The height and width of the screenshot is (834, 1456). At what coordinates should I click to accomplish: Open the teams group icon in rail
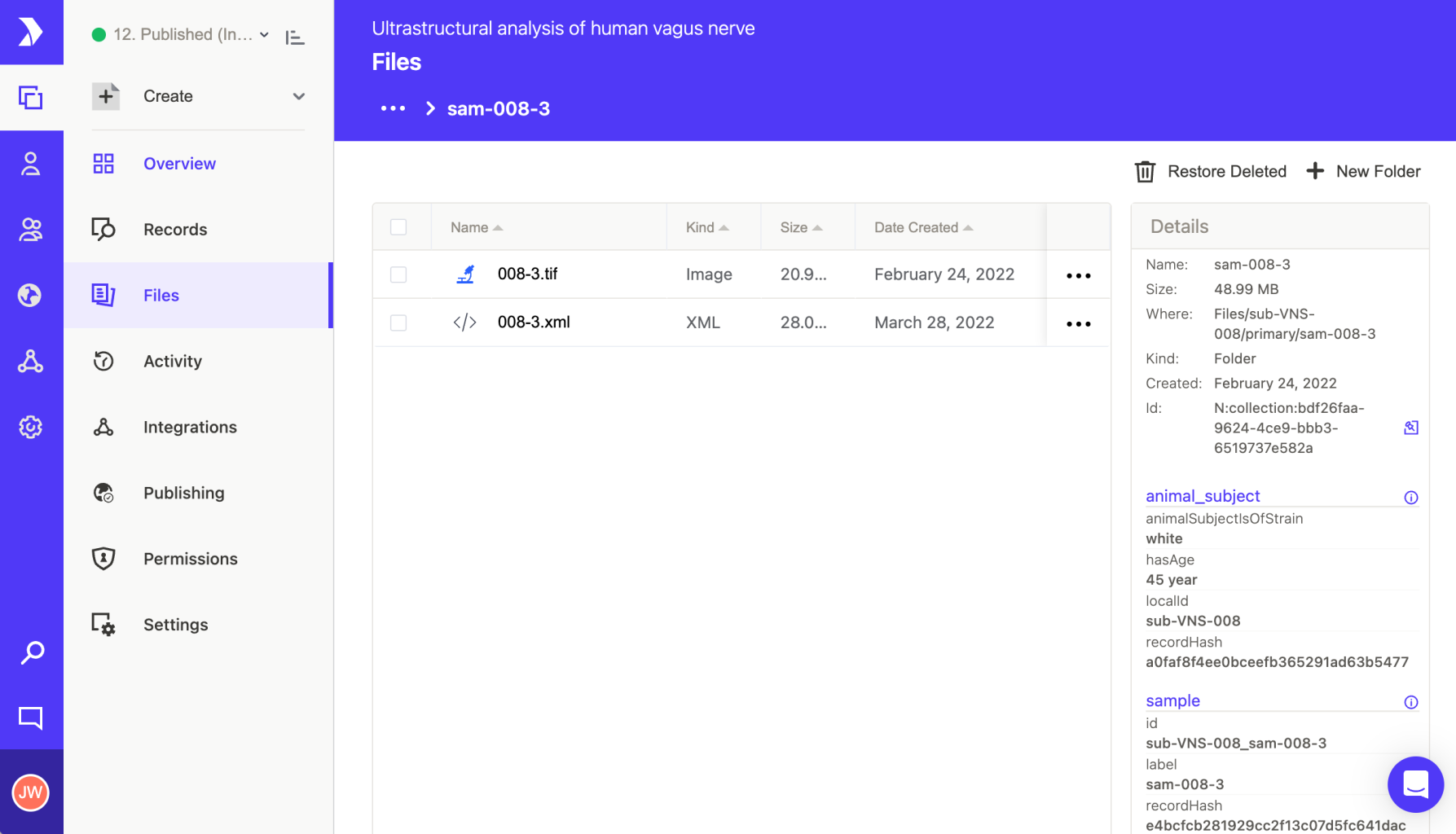tap(31, 230)
